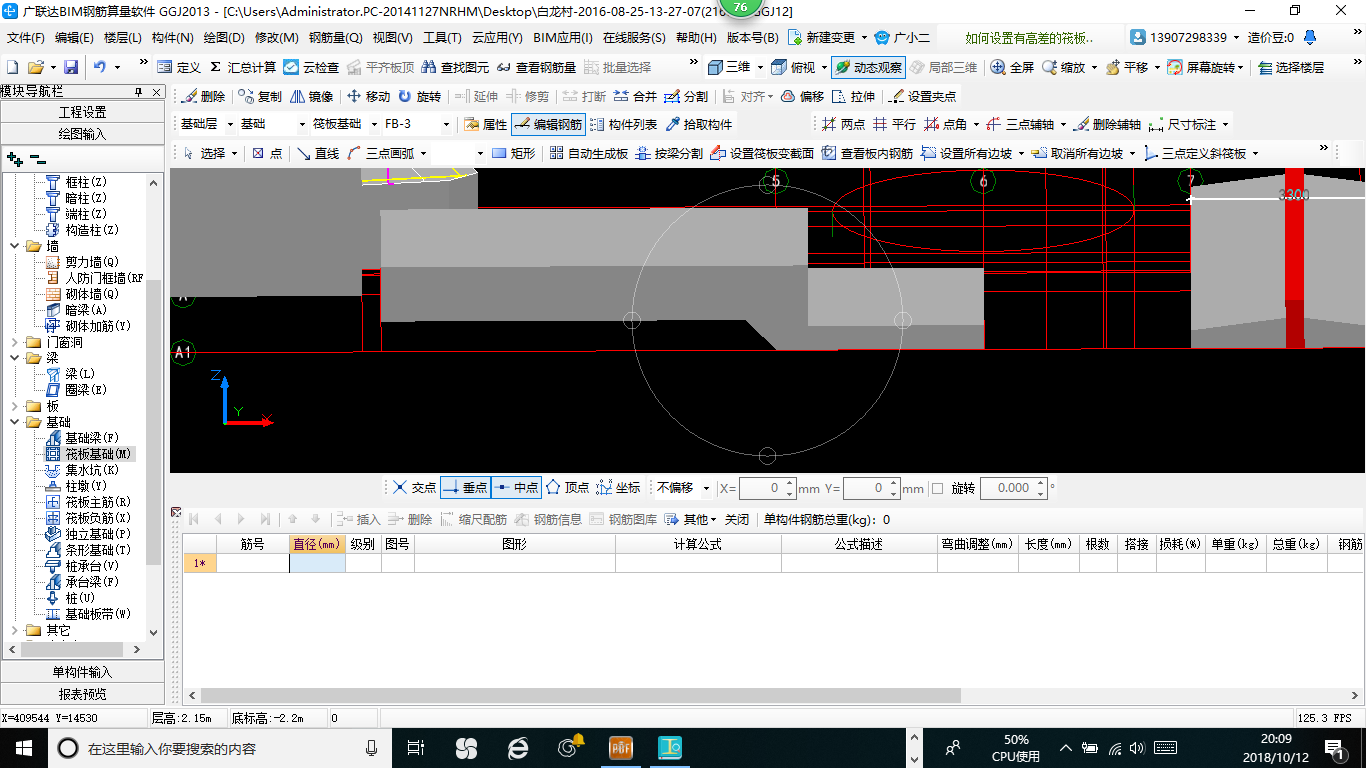The width and height of the screenshot is (1366, 768).
Task: Toggle 顶点 vertex snap
Action: (567, 488)
